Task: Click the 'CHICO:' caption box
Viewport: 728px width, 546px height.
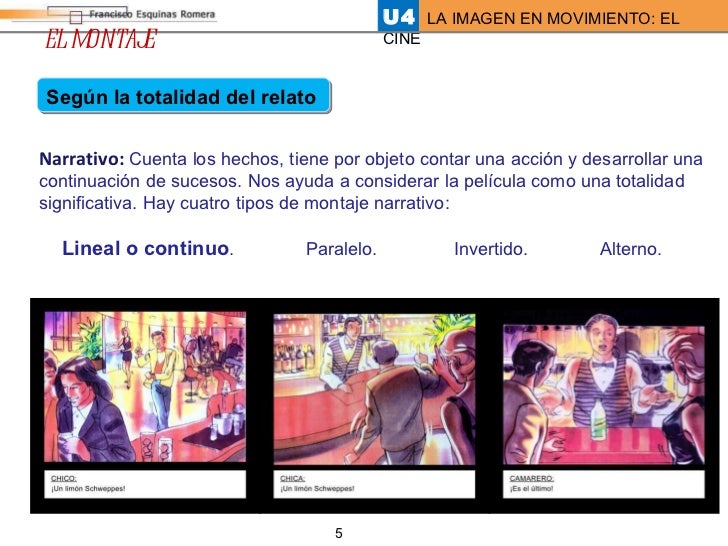Action: point(145,484)
